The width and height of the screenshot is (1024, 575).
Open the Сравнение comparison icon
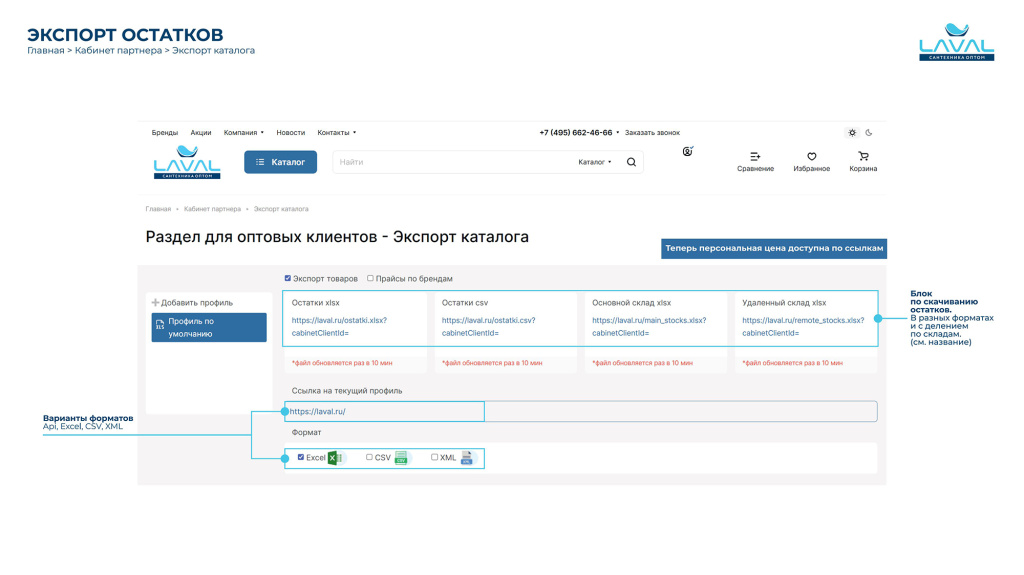click(x=755, y=157)
